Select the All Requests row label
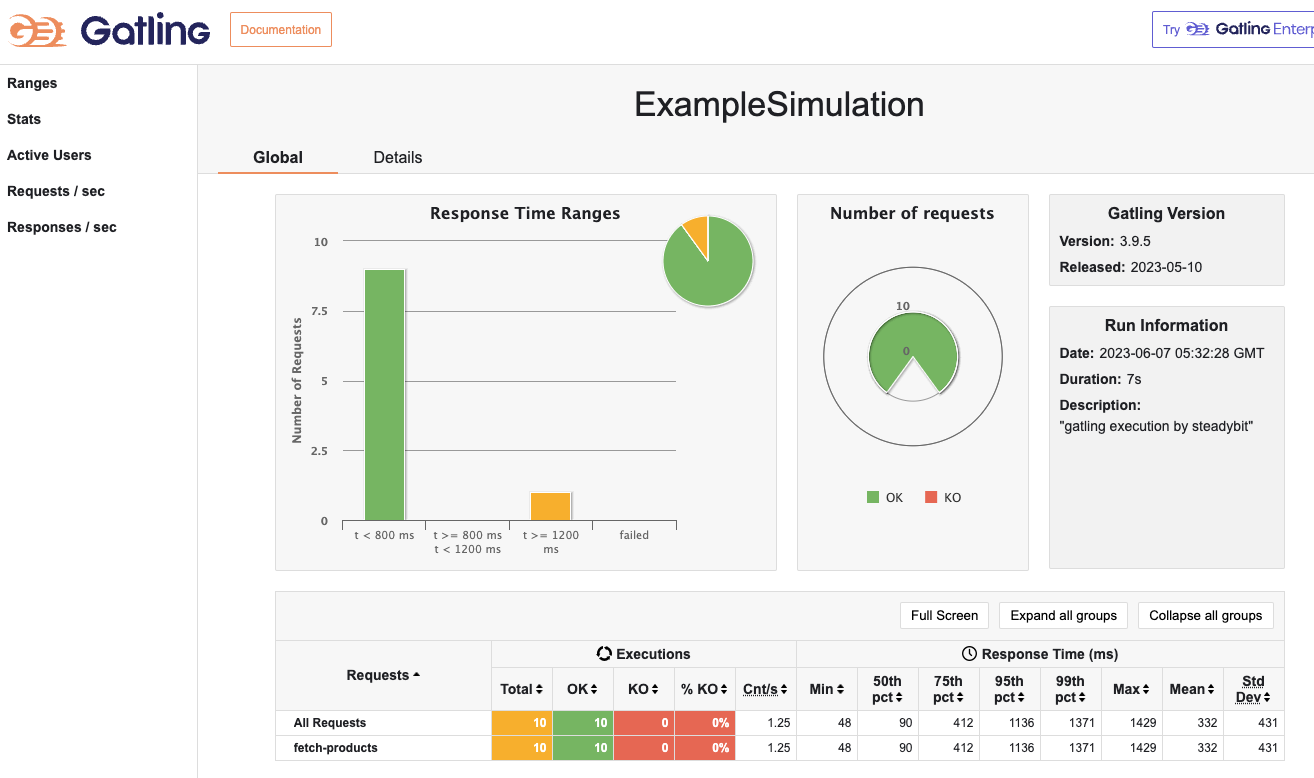Image resolution: width=1314 pixels, height=778 pixels. 330,723
